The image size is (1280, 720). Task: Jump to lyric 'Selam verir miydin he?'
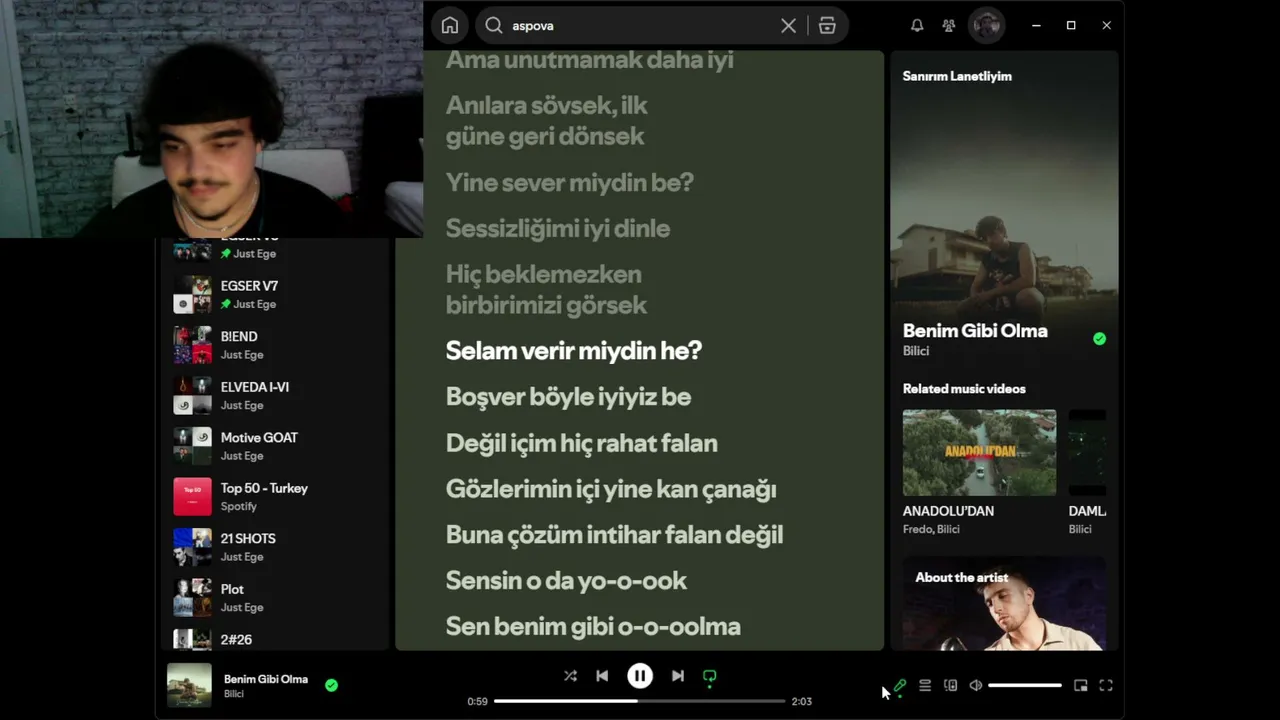(x=574, y=351)
